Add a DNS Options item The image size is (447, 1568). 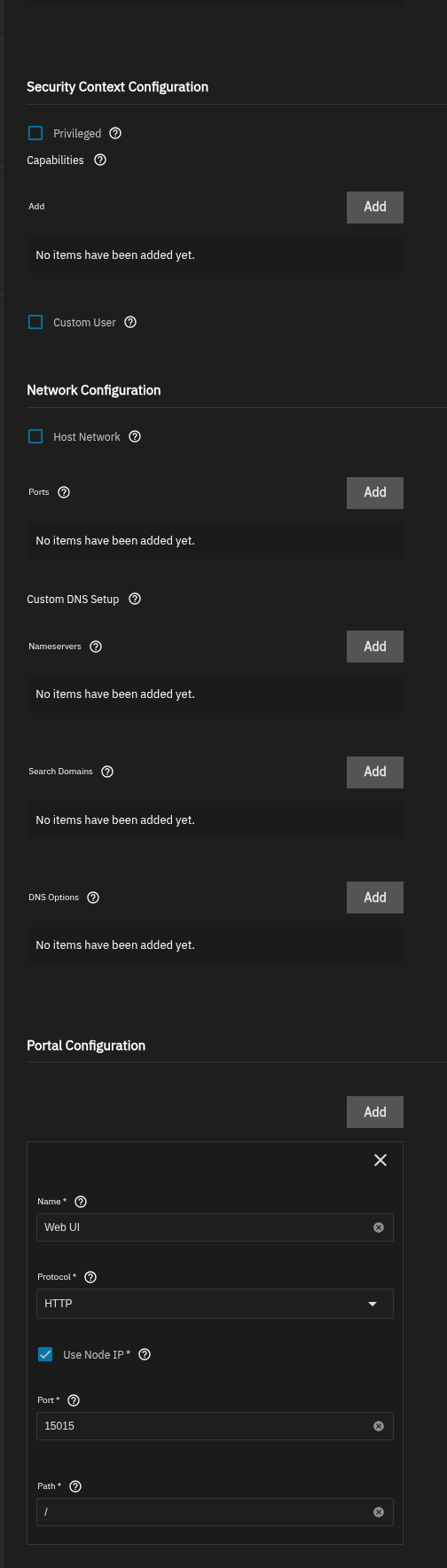[375, 898]
